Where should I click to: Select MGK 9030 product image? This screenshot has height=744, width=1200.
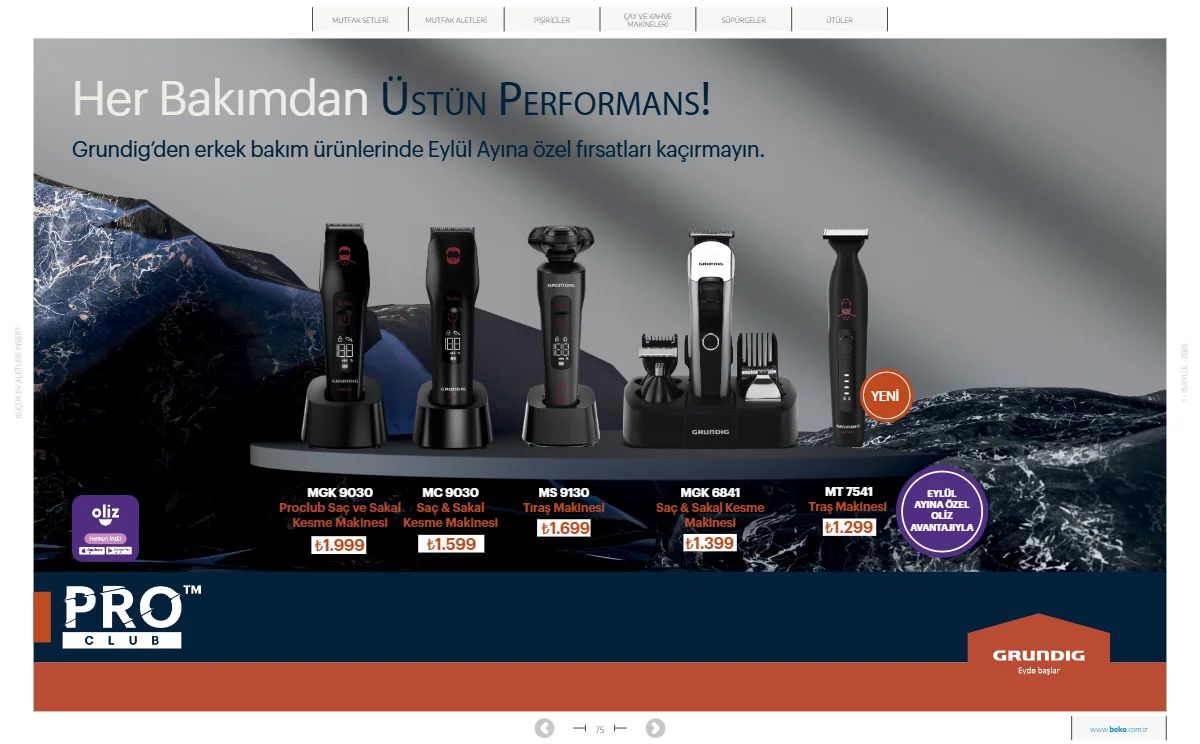[x=343, y=334]
